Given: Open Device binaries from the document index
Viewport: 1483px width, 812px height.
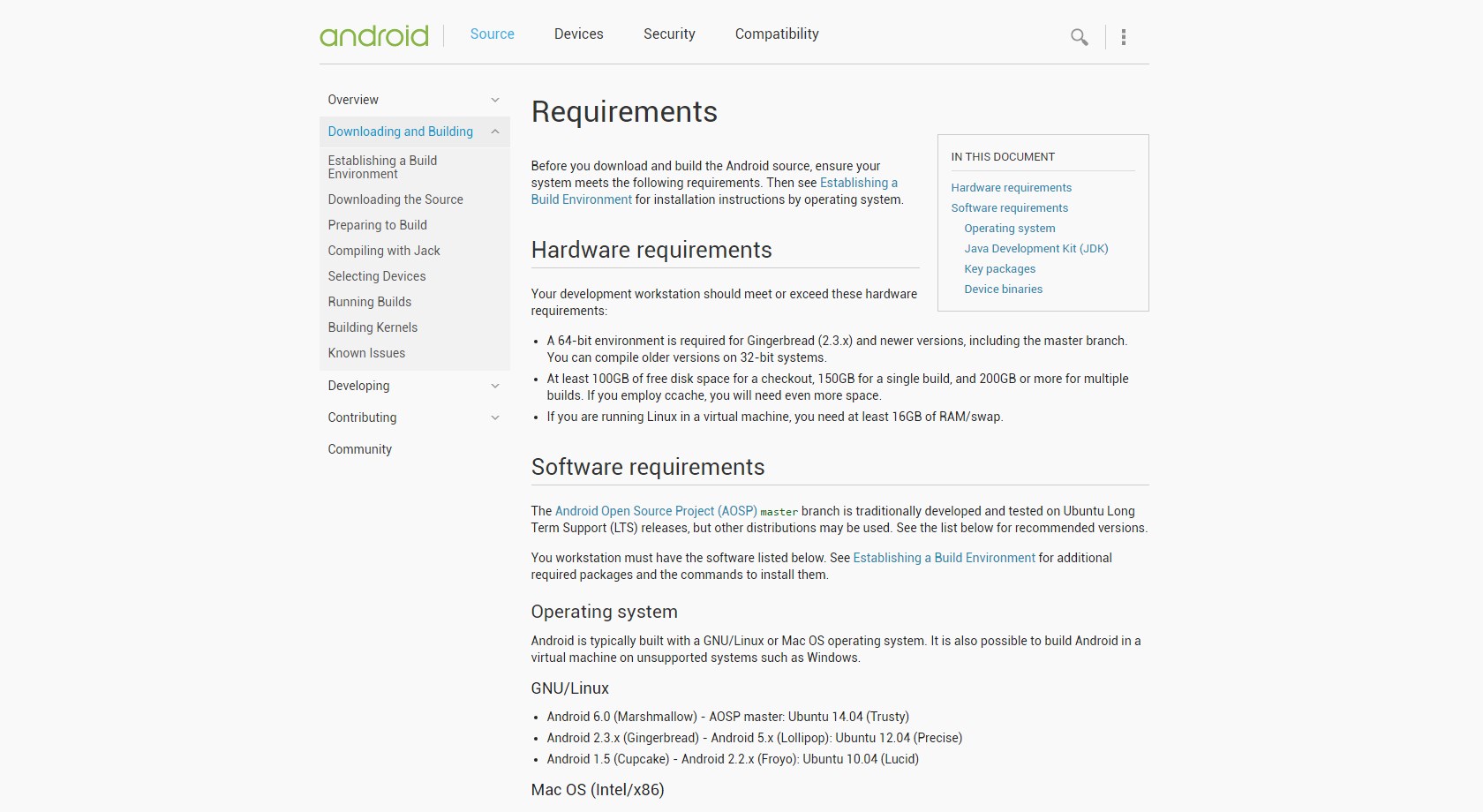Looking at the screenshot, I should (1003, 289).
